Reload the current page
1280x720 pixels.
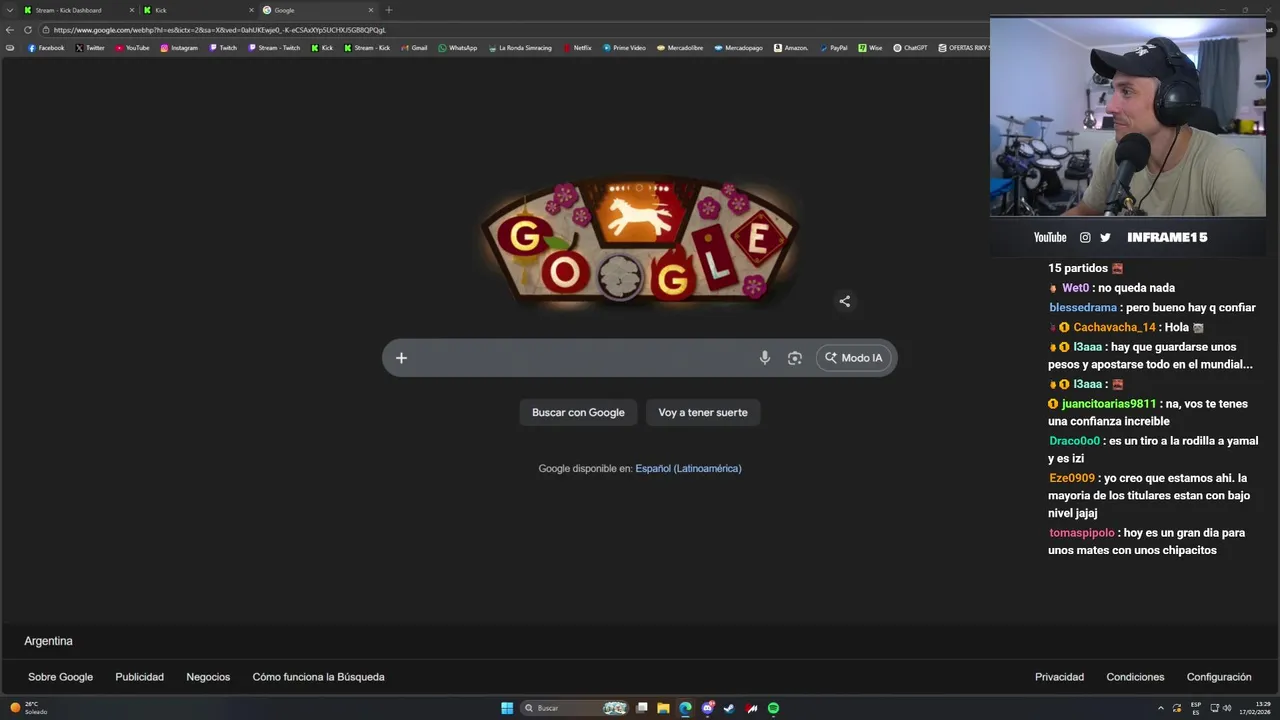28,30
